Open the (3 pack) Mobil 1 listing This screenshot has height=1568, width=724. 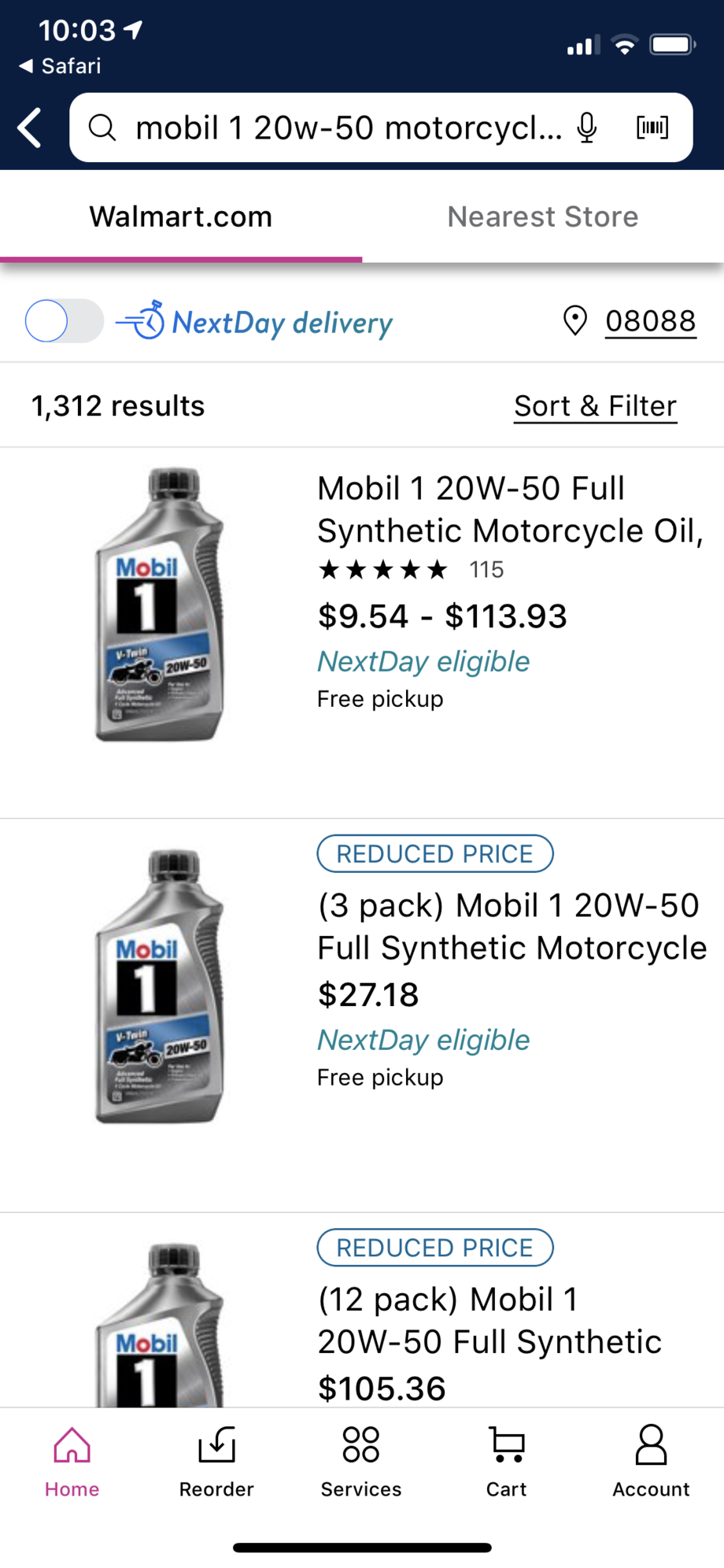[x=512, y=926]
